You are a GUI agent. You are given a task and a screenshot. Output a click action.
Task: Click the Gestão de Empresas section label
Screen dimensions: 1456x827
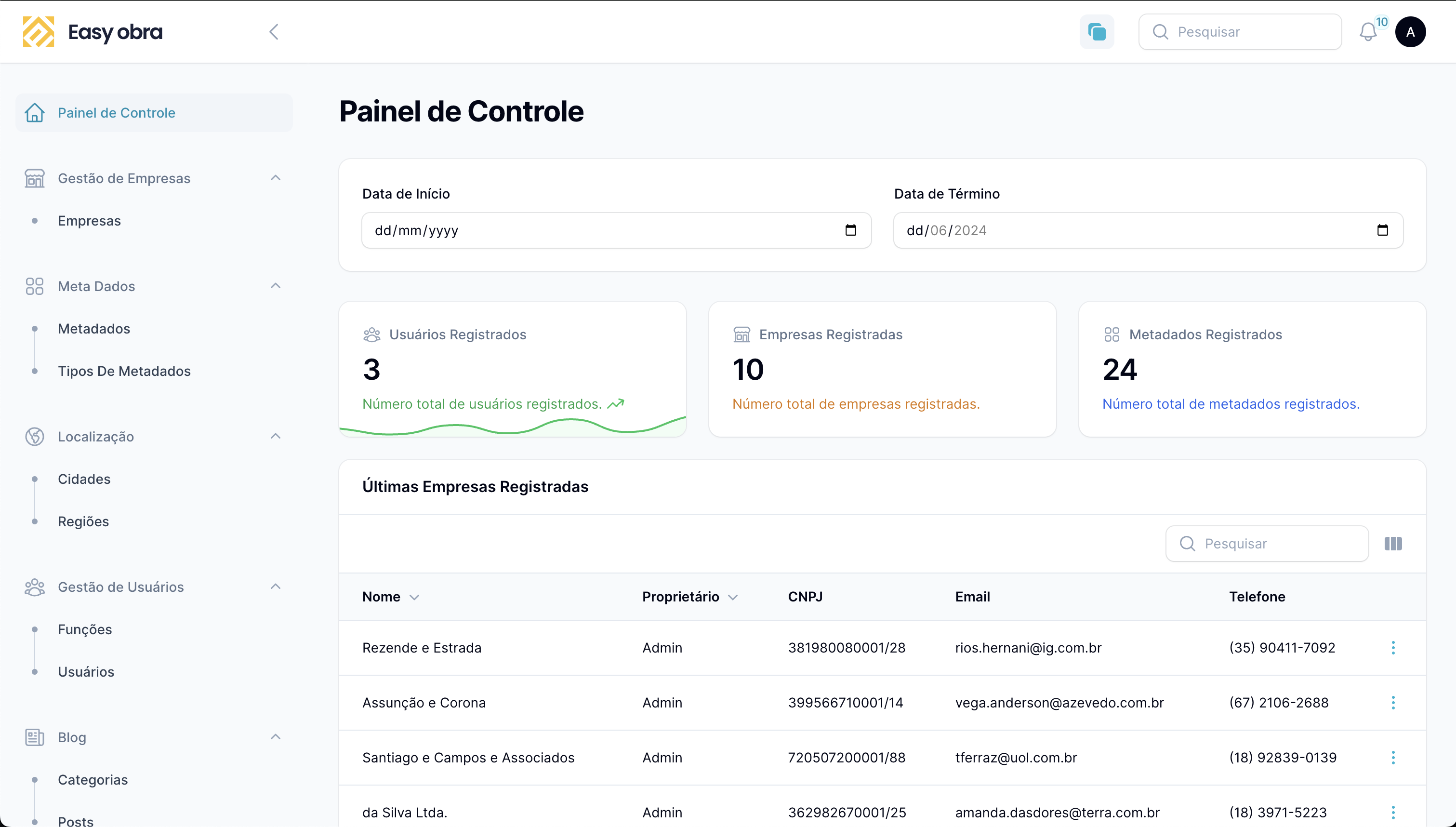pos(124,178)
